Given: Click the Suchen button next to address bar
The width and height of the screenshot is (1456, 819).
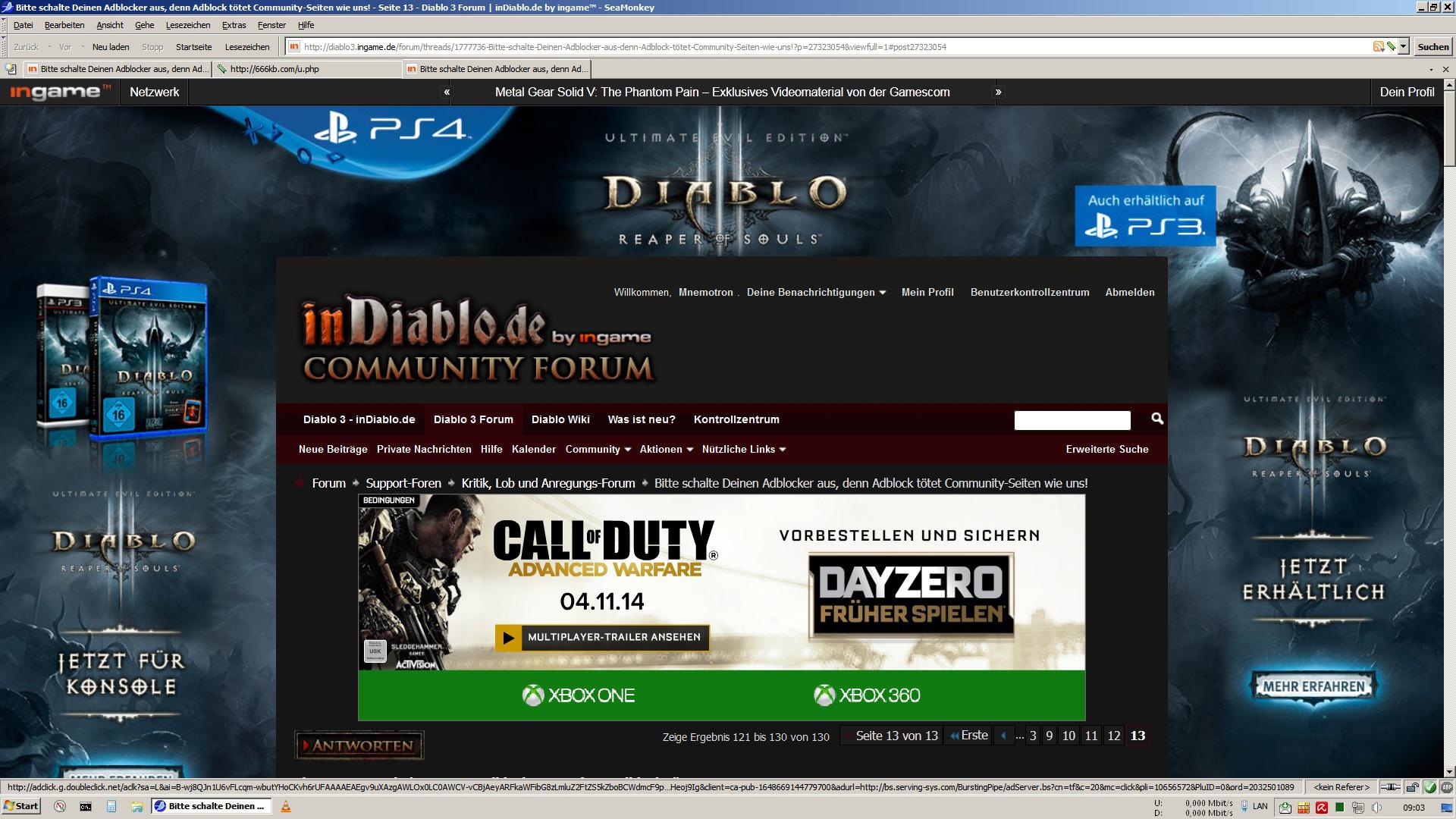Looking at the screenshot, I should click(1432, 46).
